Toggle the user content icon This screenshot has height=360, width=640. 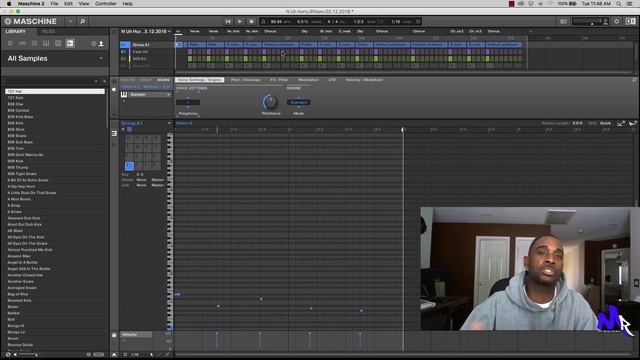pos(101,43)
